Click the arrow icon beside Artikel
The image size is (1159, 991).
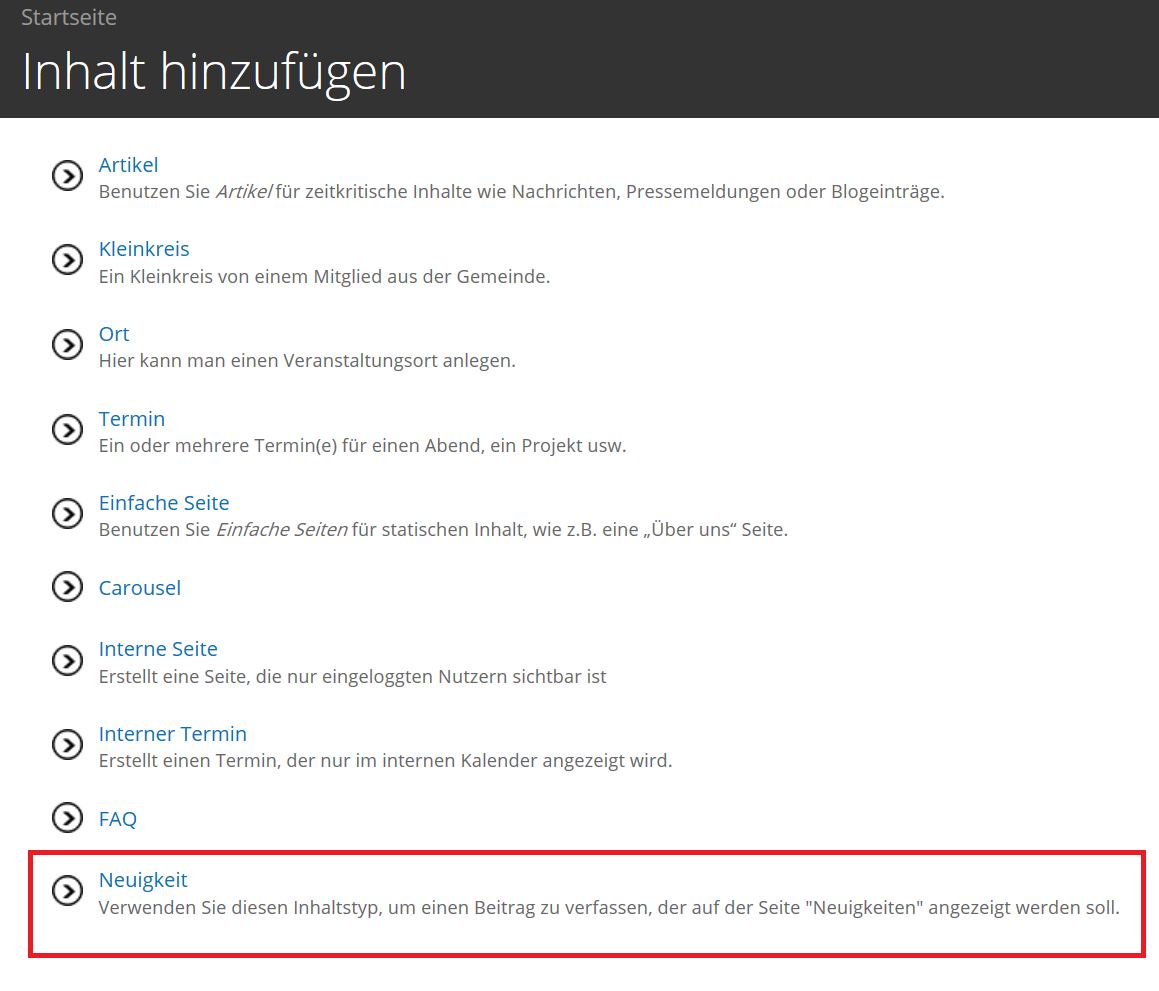pyautogui.click(x=67, y=176)
